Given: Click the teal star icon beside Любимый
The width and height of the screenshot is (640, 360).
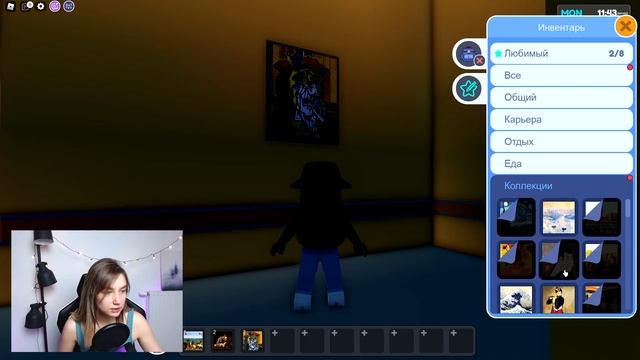Looking at the screenshot, I should [498, 53].
